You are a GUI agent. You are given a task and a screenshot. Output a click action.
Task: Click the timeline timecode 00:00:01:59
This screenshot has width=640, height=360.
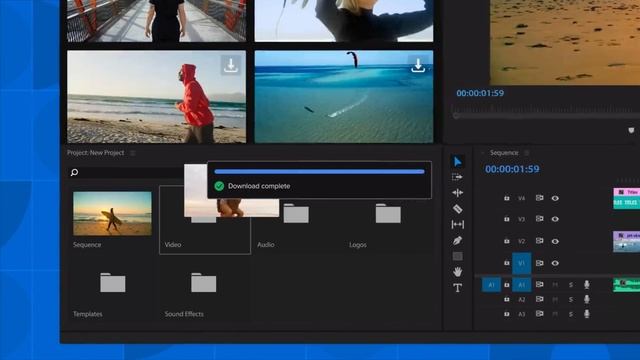(x=512, y=169)
